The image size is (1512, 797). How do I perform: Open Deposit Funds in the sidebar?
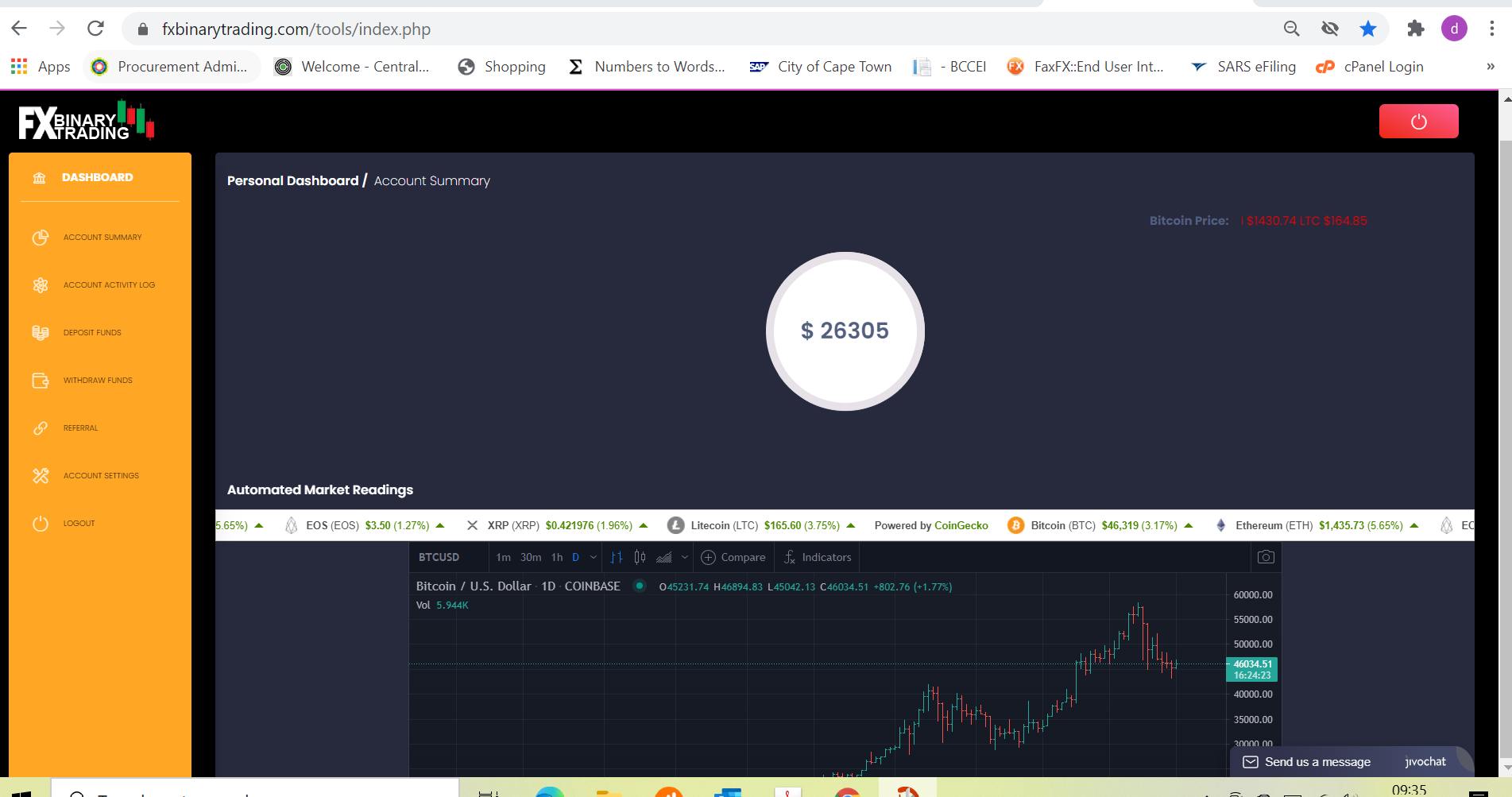pos(92,333)
